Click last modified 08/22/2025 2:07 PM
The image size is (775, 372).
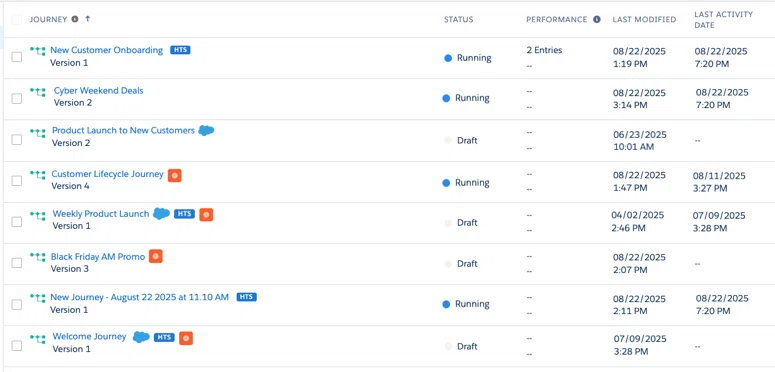pyautogui.click(x=640, y=264)
